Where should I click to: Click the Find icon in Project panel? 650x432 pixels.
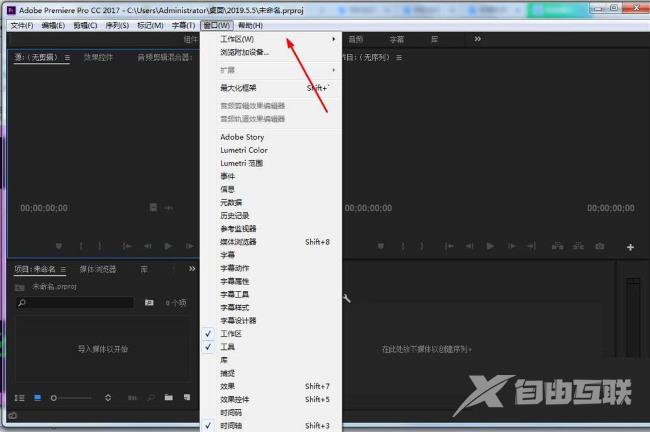(x=151, y=398)
